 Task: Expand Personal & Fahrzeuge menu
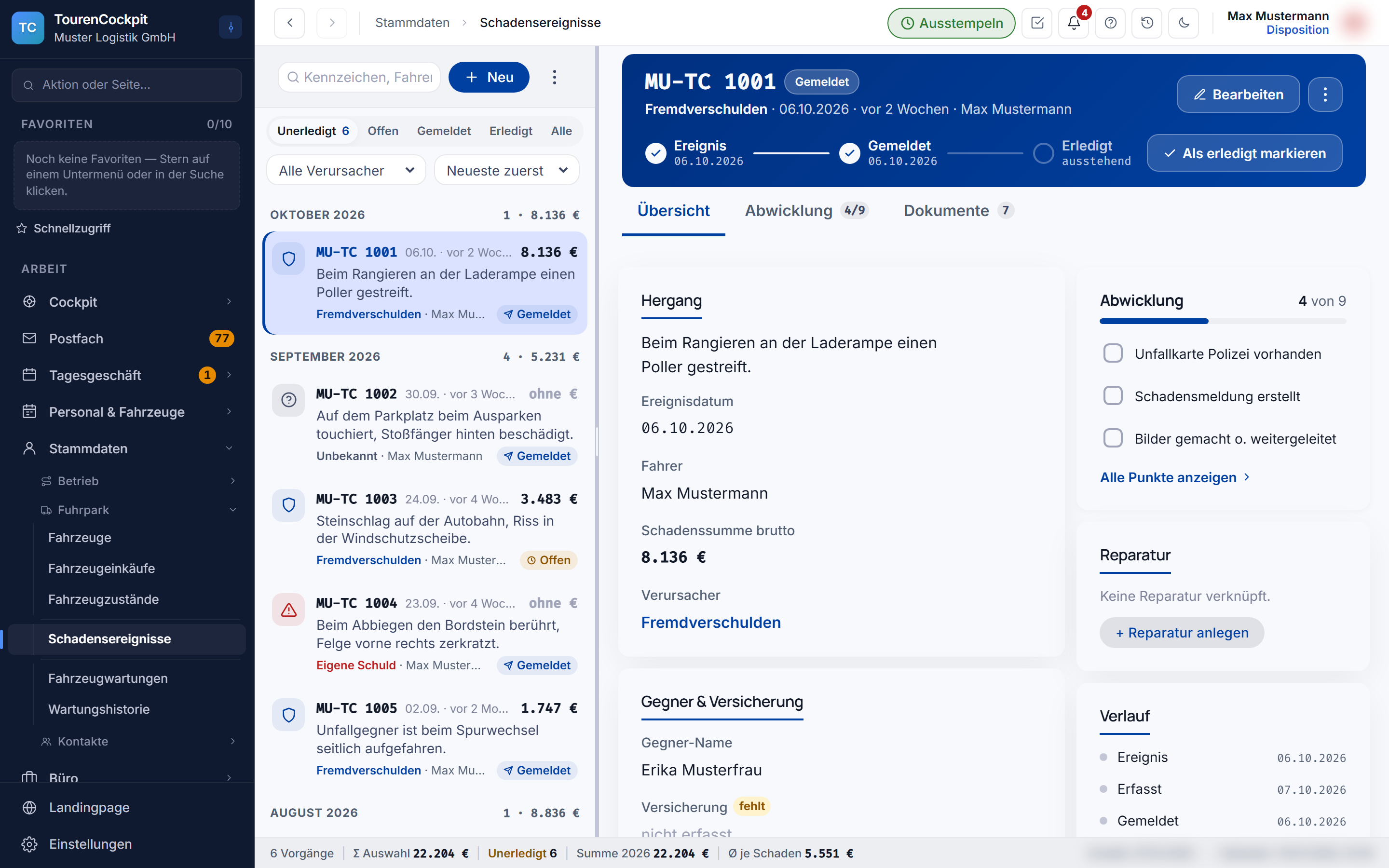(127, 412)
